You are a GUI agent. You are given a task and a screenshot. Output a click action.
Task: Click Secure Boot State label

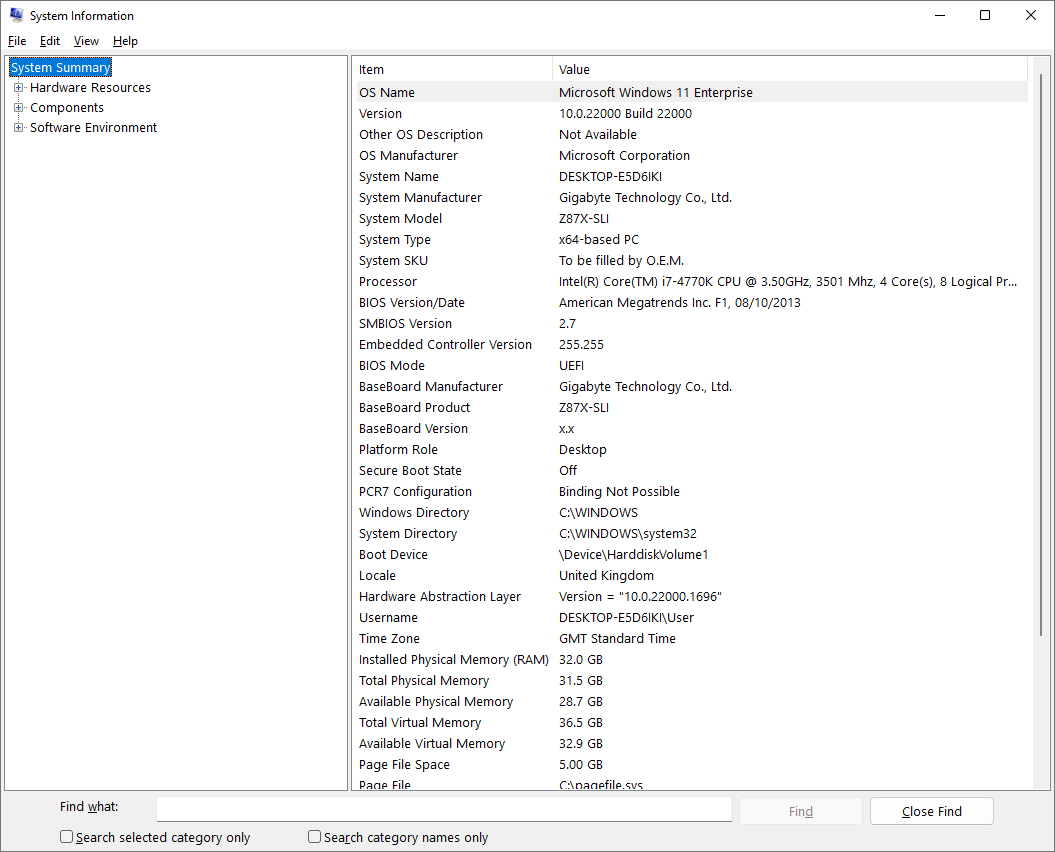coord(410,470)
